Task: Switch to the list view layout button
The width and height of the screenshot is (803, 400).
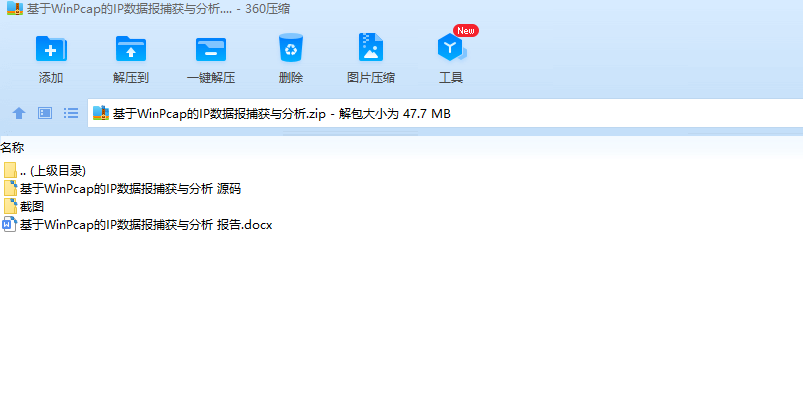Action: point(71,113)
